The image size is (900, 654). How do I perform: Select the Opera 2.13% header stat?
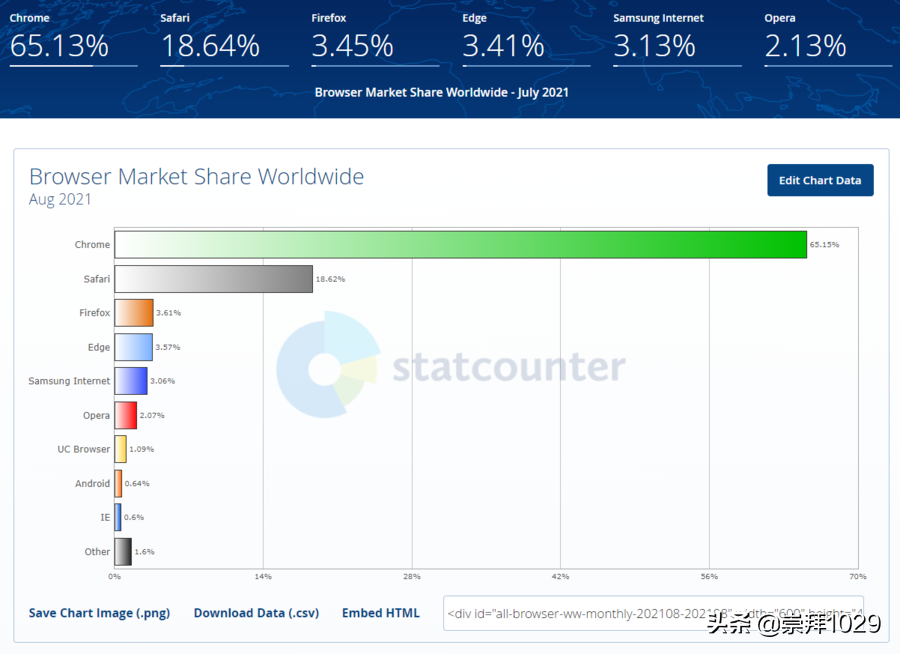pyautogui.click(x=828, y=39)
